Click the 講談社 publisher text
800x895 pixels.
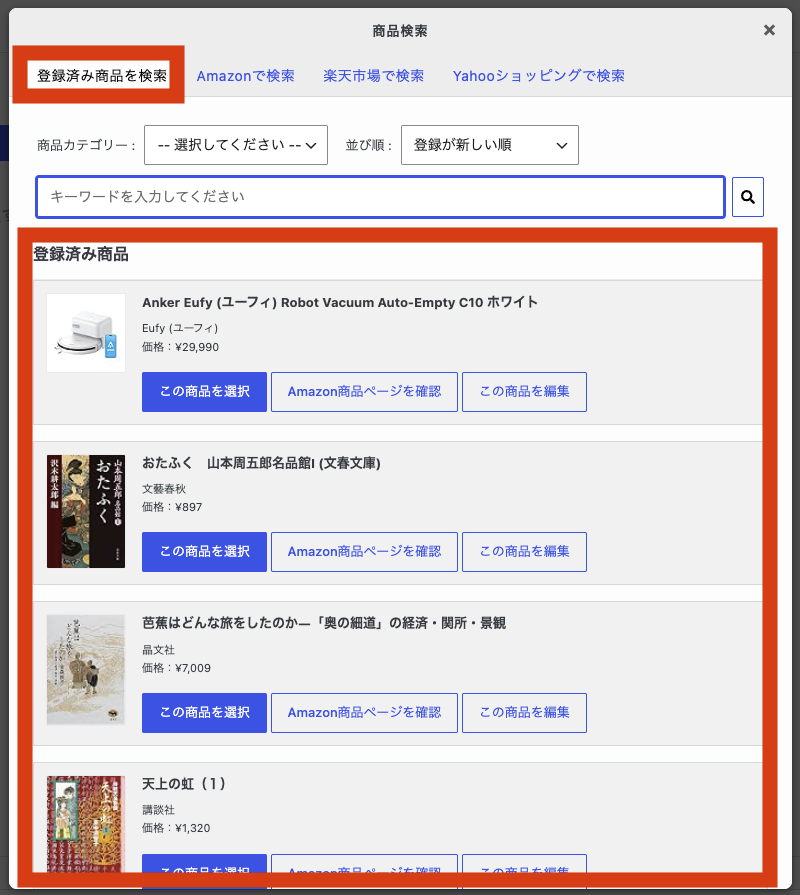tap(158, 809)
